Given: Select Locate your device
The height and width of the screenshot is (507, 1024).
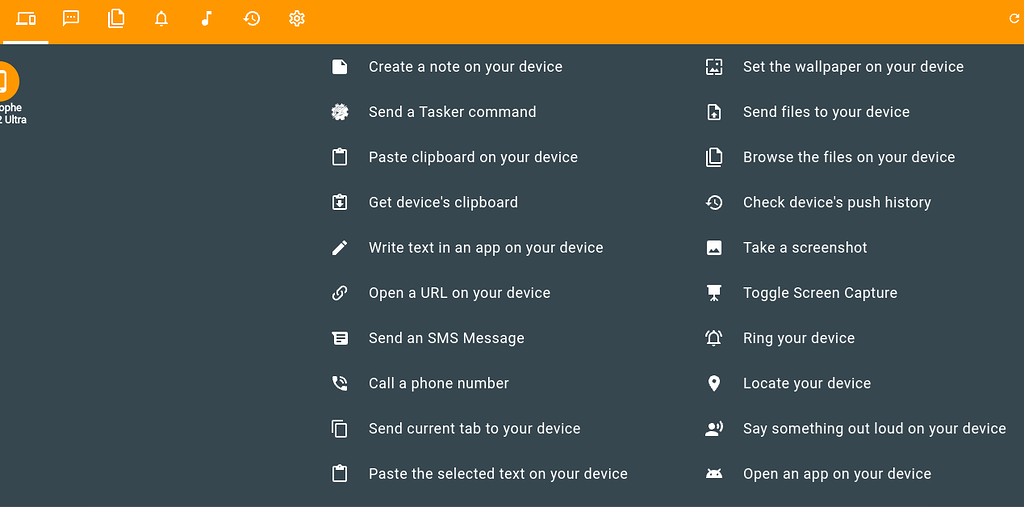Looking at the screenshot, I should [807, 384].
